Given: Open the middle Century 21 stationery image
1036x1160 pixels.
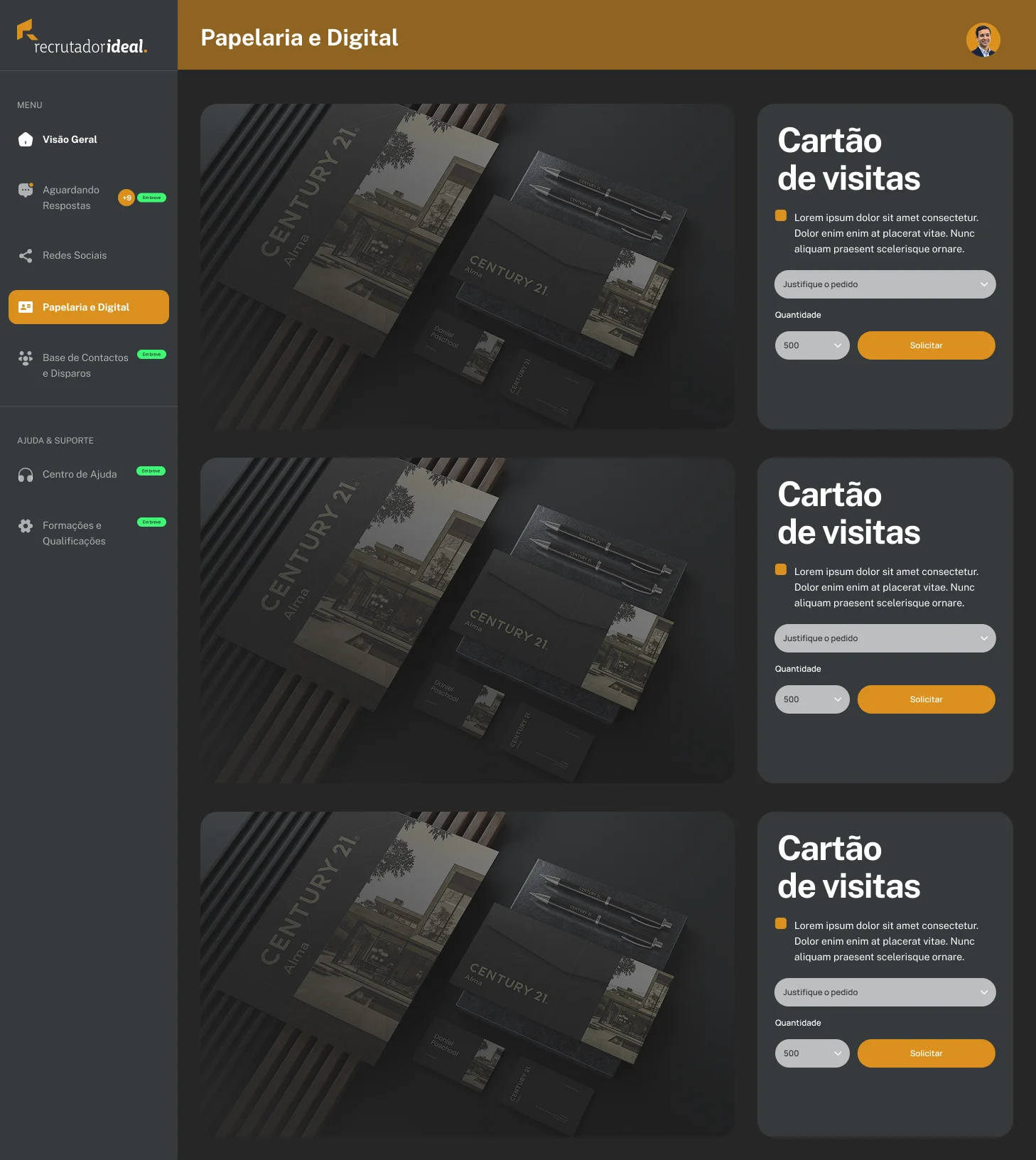Looking at the screenshot, I should 468,621.
